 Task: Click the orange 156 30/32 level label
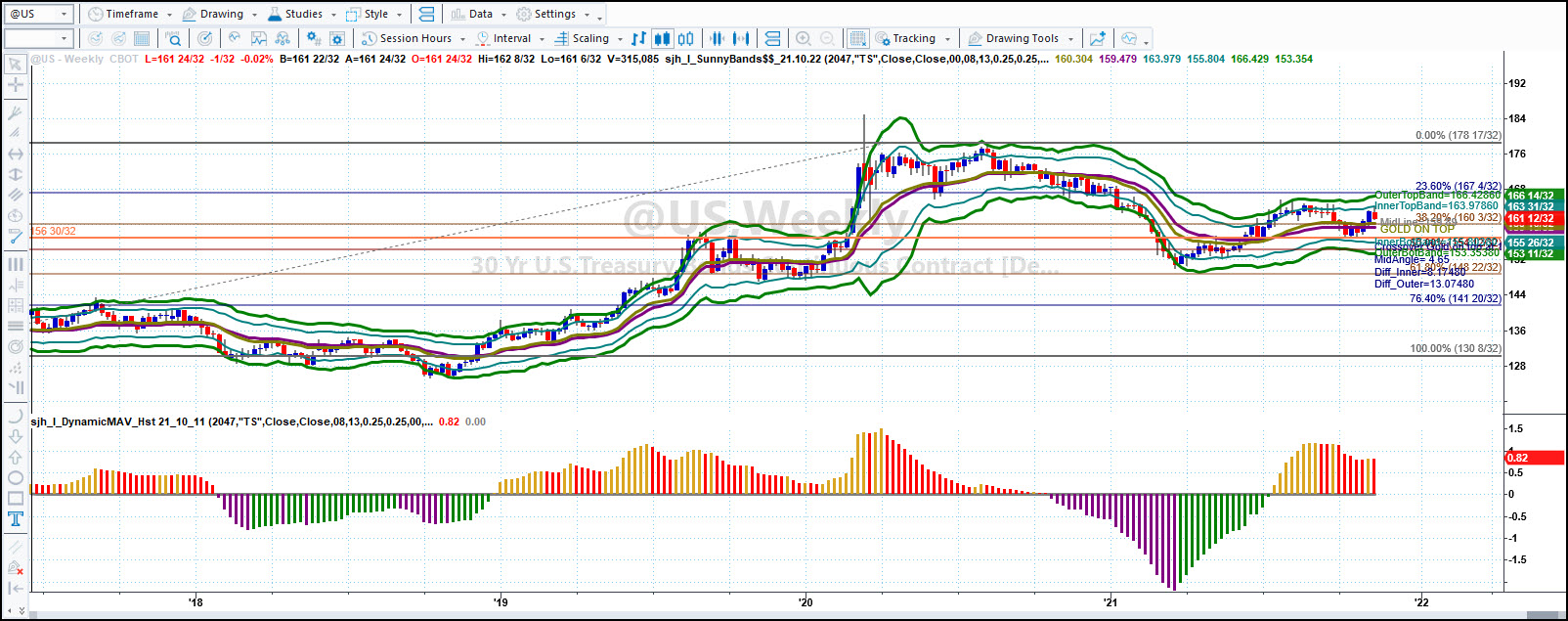[x=54, y=232]
